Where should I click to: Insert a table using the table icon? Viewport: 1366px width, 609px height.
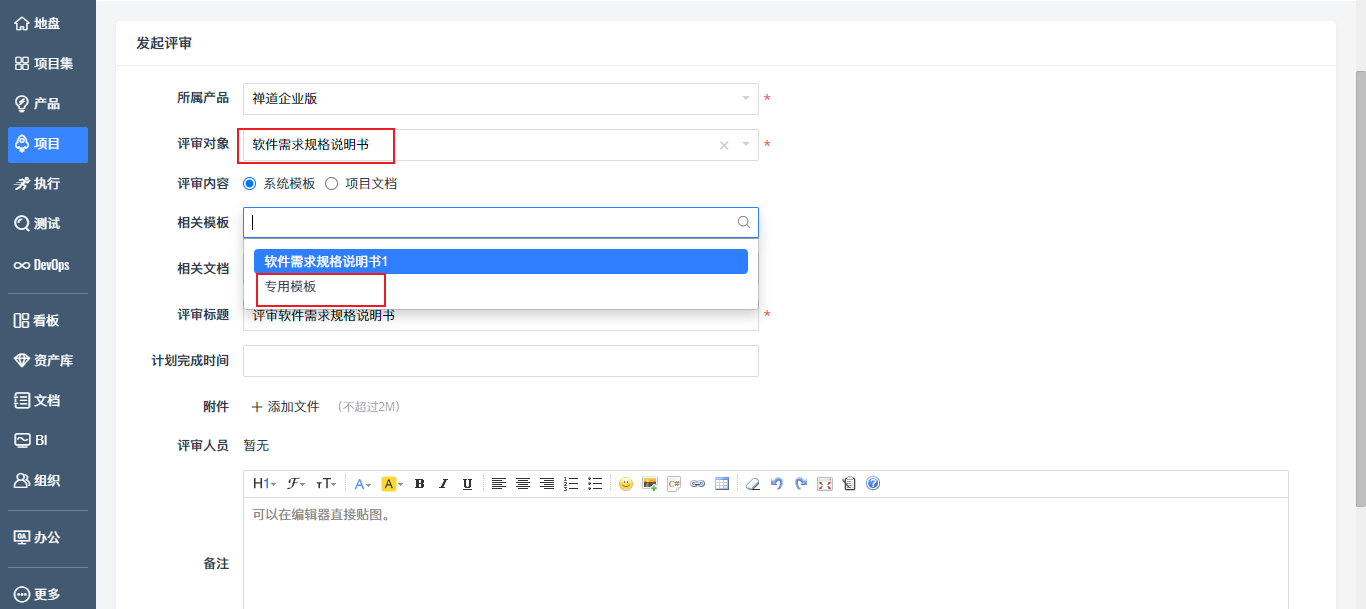click(722, 484)
